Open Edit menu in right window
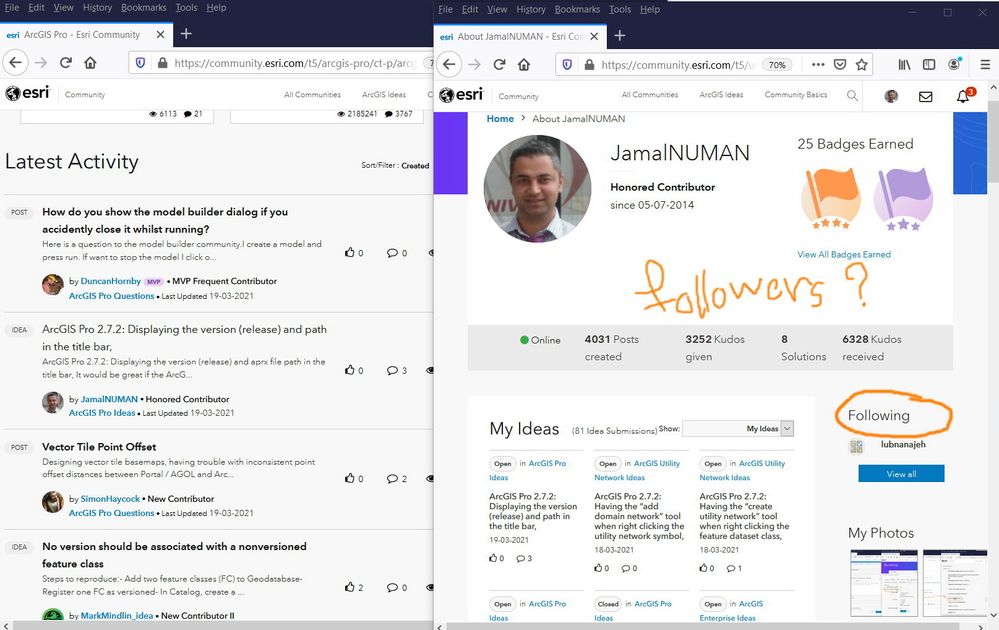Image resolution: width=999 pixels, height=630 pixels. (x=470, y=10)
